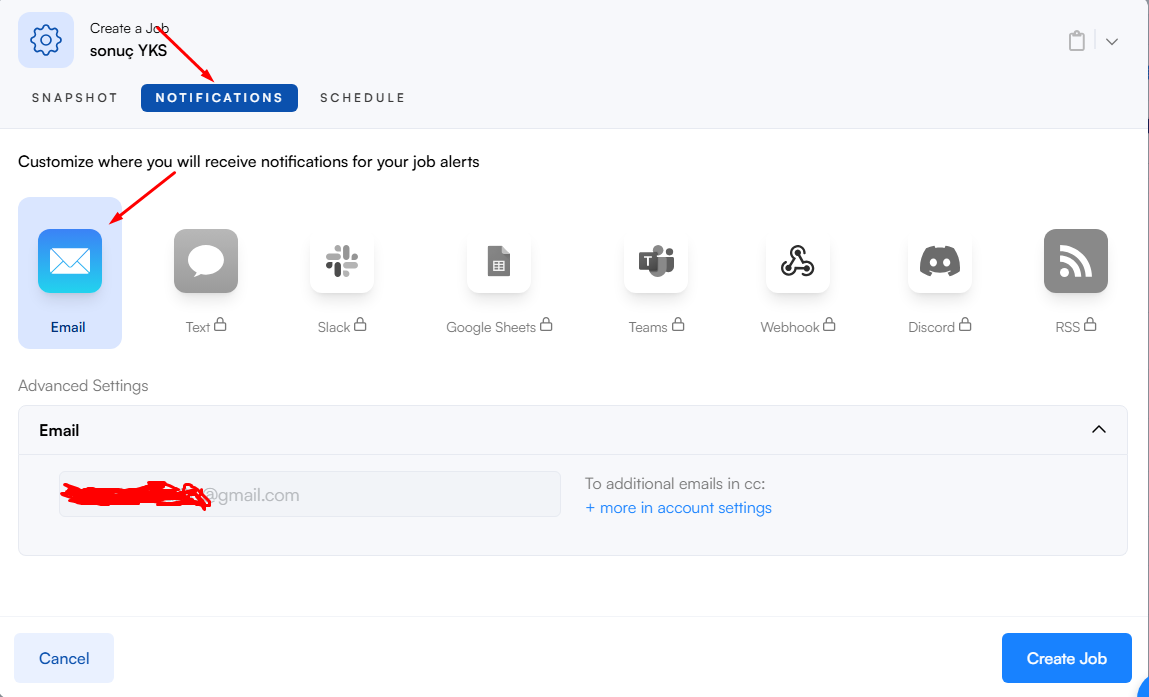
Task: Switch to the Snapshot tab
Action: click(x=75, y=98)
